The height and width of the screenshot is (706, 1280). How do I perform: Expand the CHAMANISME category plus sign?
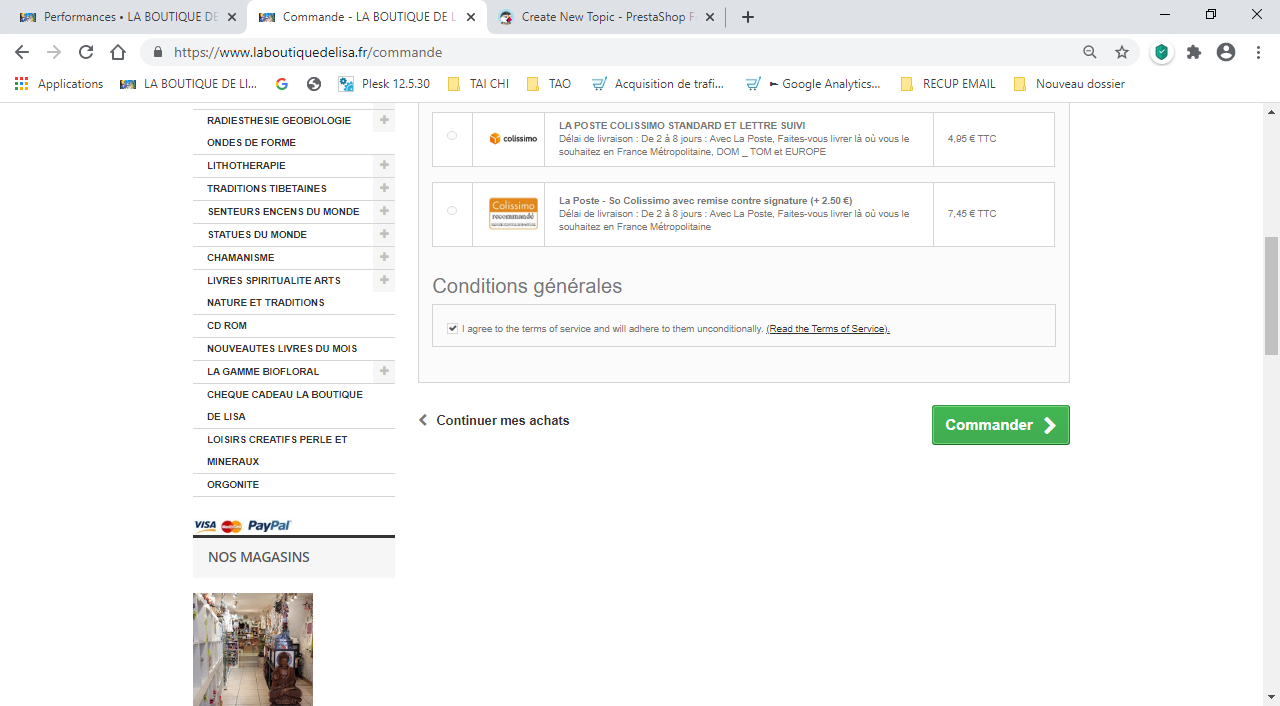[384, 257]
